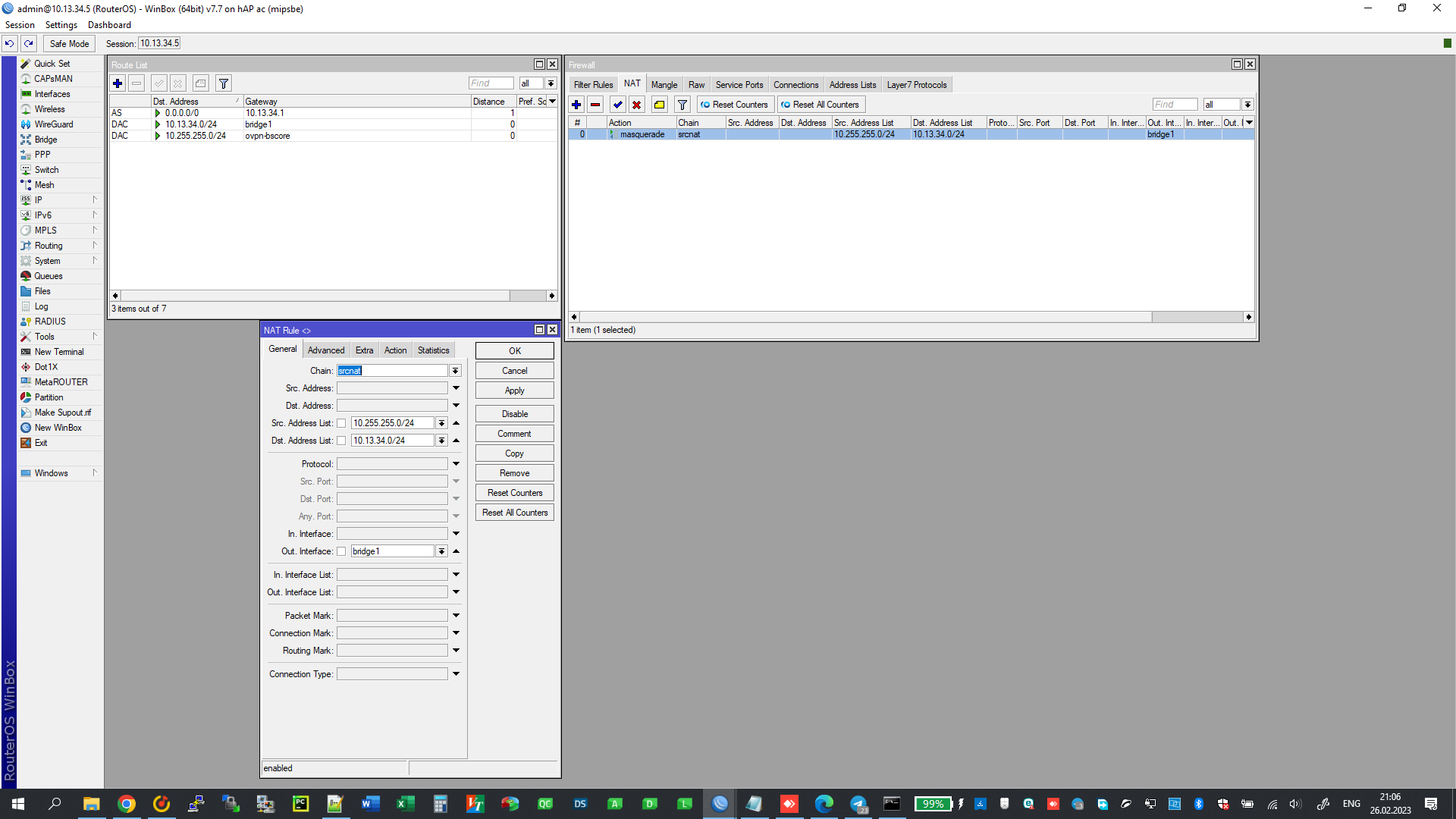Toggle invert checkbox for Dst. Address List

point(341,441)
